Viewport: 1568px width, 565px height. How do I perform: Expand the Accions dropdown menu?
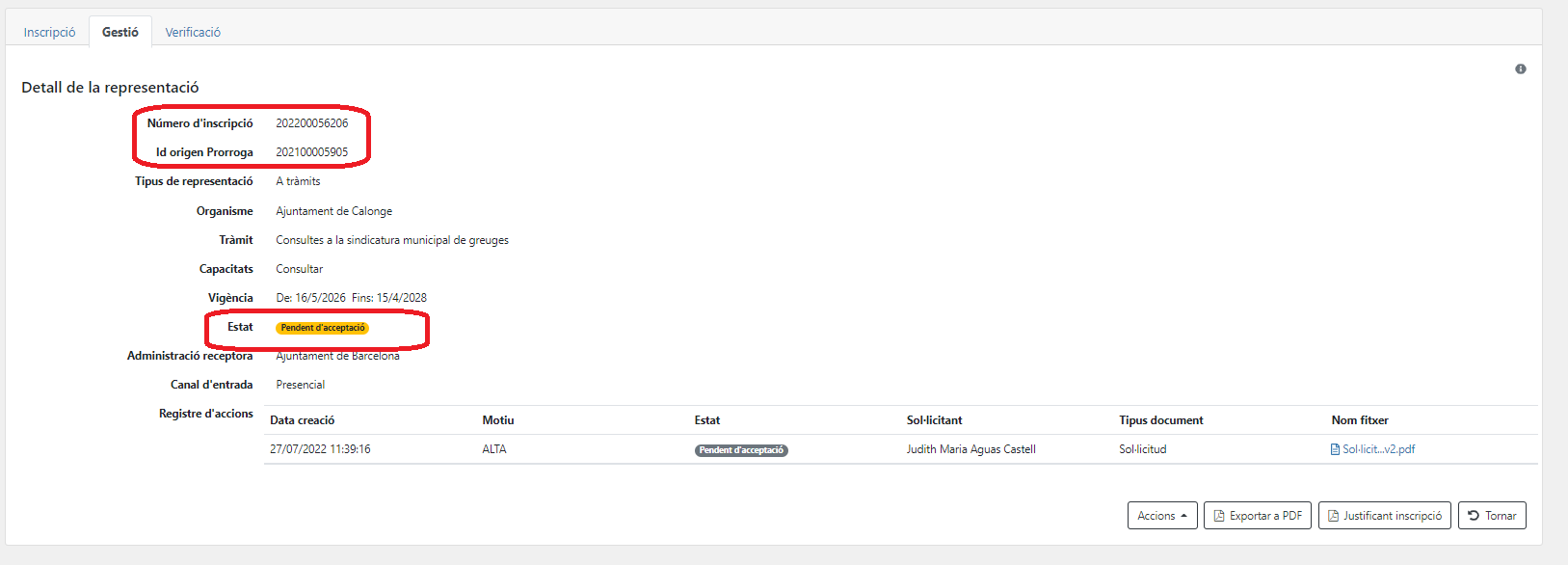pos(1162,516)
